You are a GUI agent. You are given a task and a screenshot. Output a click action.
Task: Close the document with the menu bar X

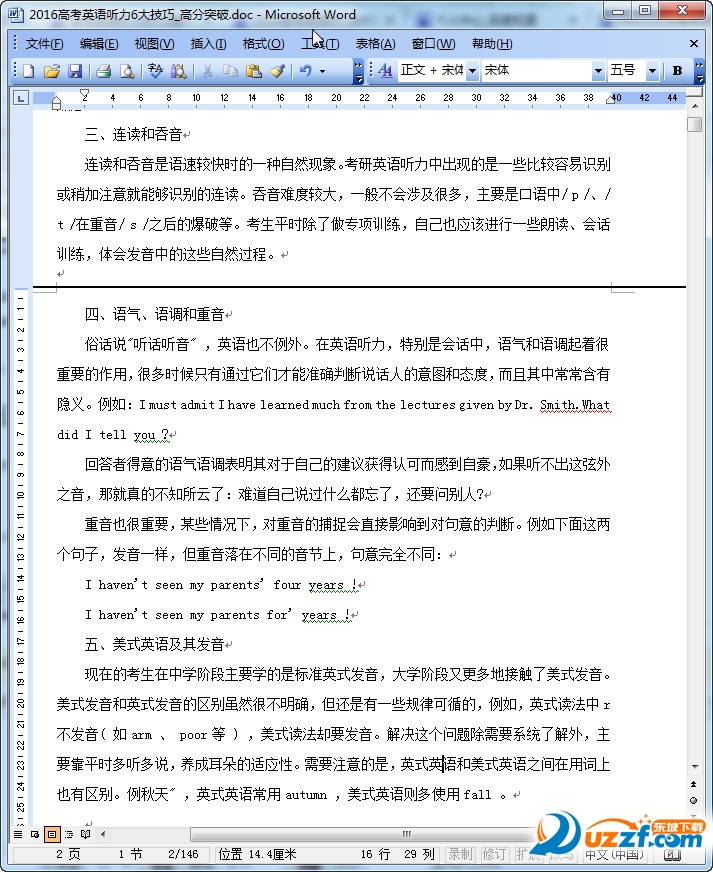coord(694,43)
